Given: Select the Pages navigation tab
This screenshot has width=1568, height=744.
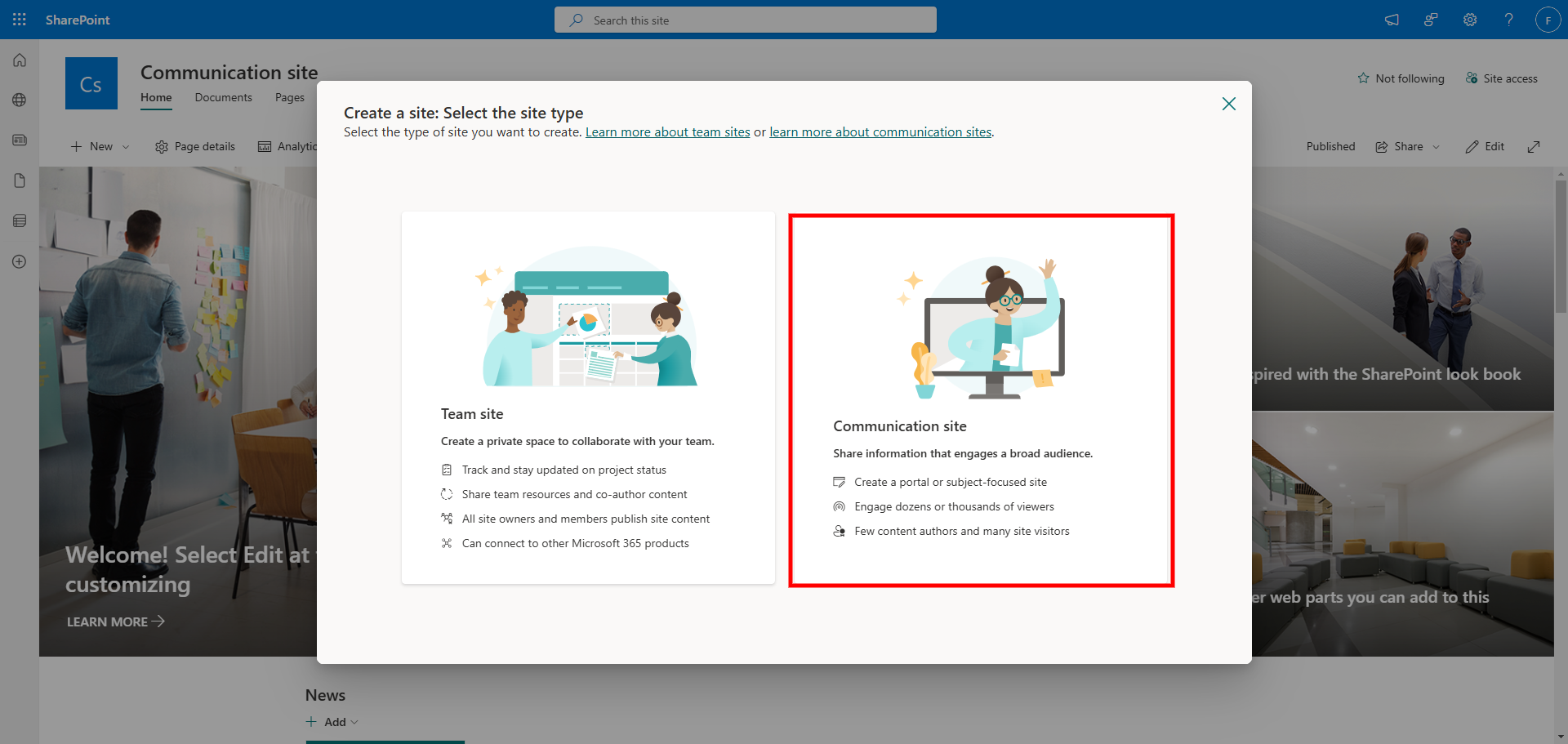Looking at the screenshot, I should [290, 97].
